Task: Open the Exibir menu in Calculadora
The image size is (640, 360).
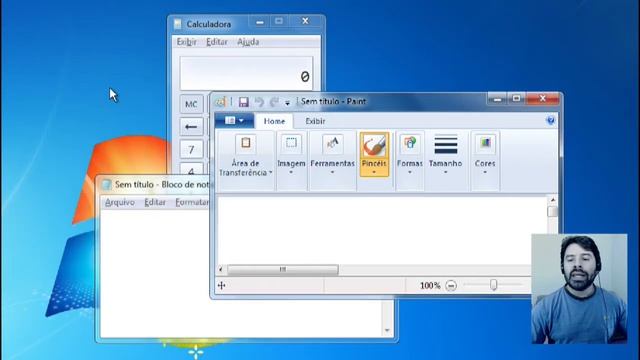Action: (x=187, y=42)
